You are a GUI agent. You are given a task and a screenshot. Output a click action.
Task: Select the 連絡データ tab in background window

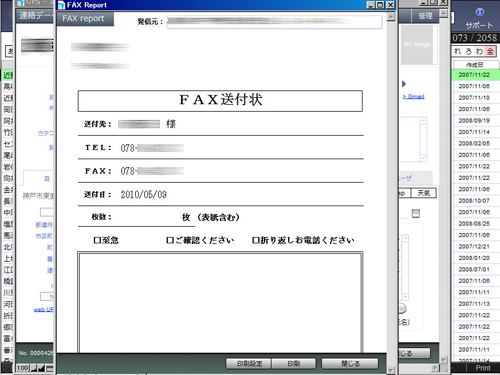coord(35,15)
